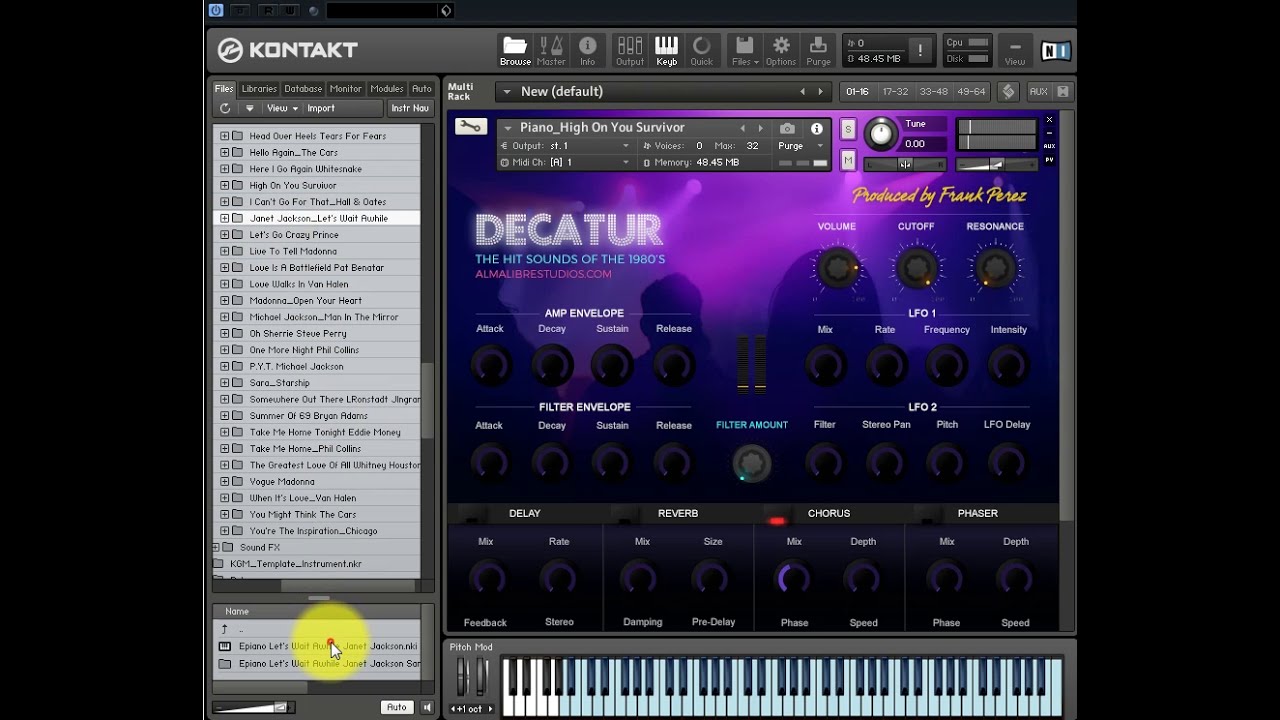Screen dimensions: 1280x720
Task: Expand the Vogue Madonna folder
Action: (224, 481)
